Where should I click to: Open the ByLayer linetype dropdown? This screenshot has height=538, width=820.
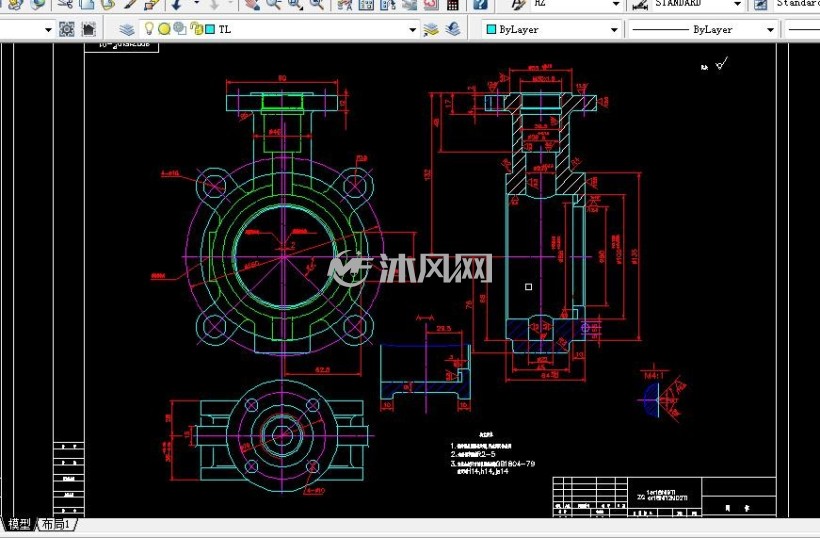tap(770, 30)
